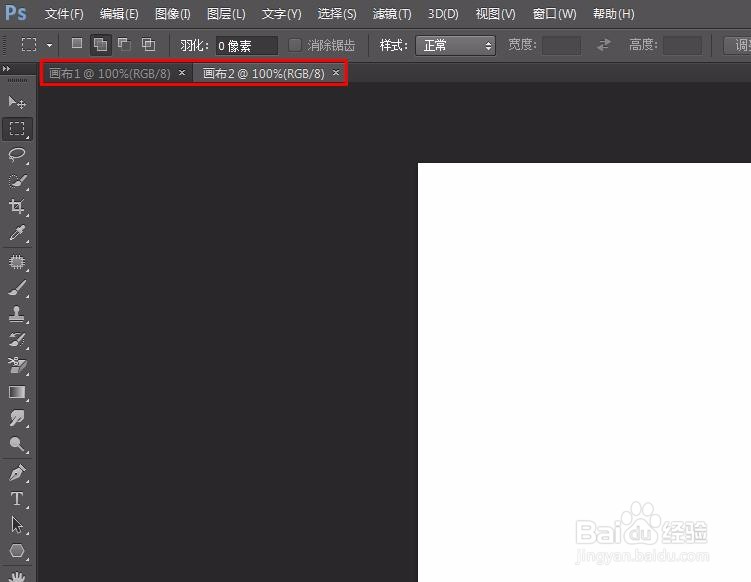Select the Pen tool
This screenshot has height=582, width=751.
[17, 473]
